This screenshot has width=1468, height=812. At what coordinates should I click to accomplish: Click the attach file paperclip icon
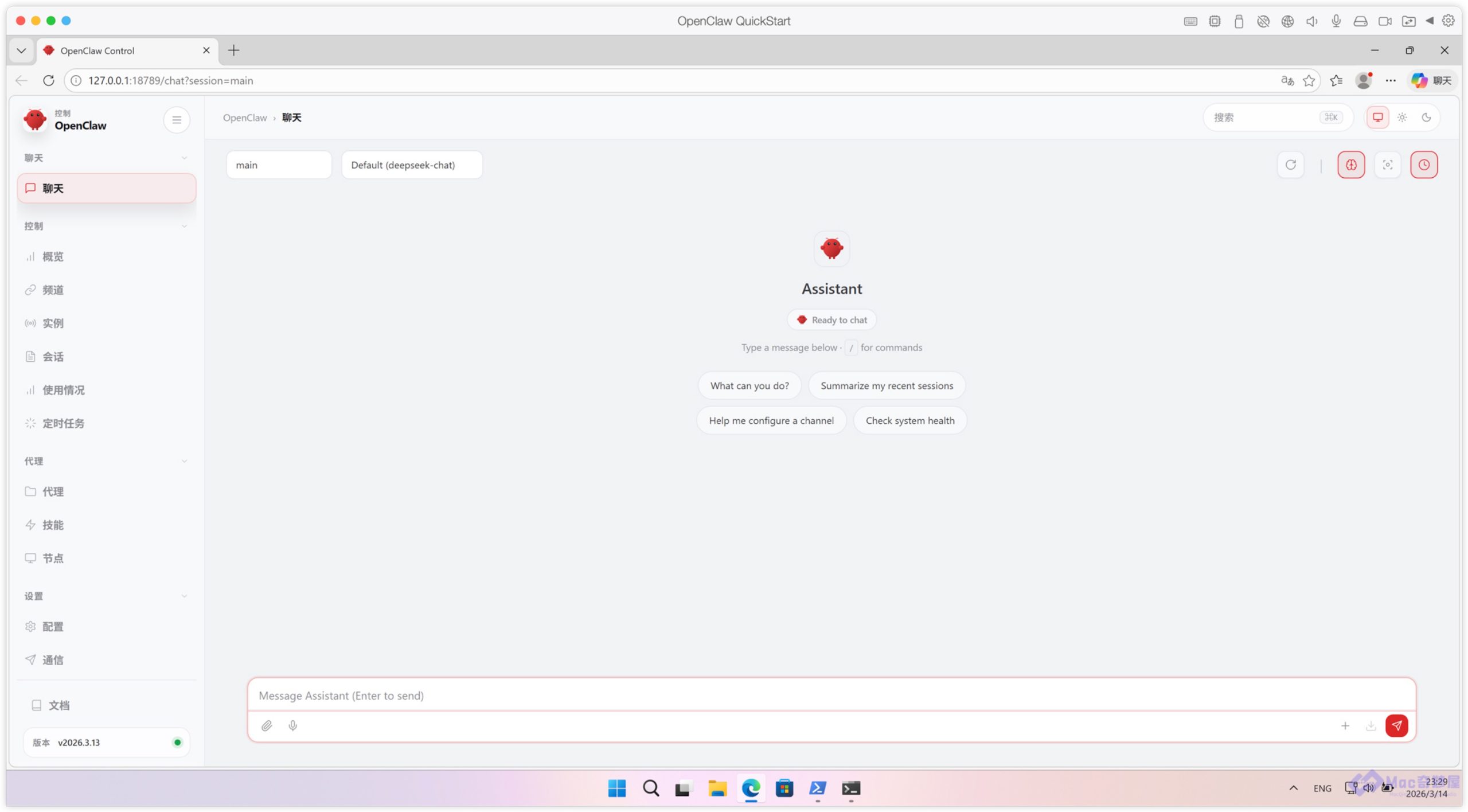pyautogui.click(x=267, y=726)
